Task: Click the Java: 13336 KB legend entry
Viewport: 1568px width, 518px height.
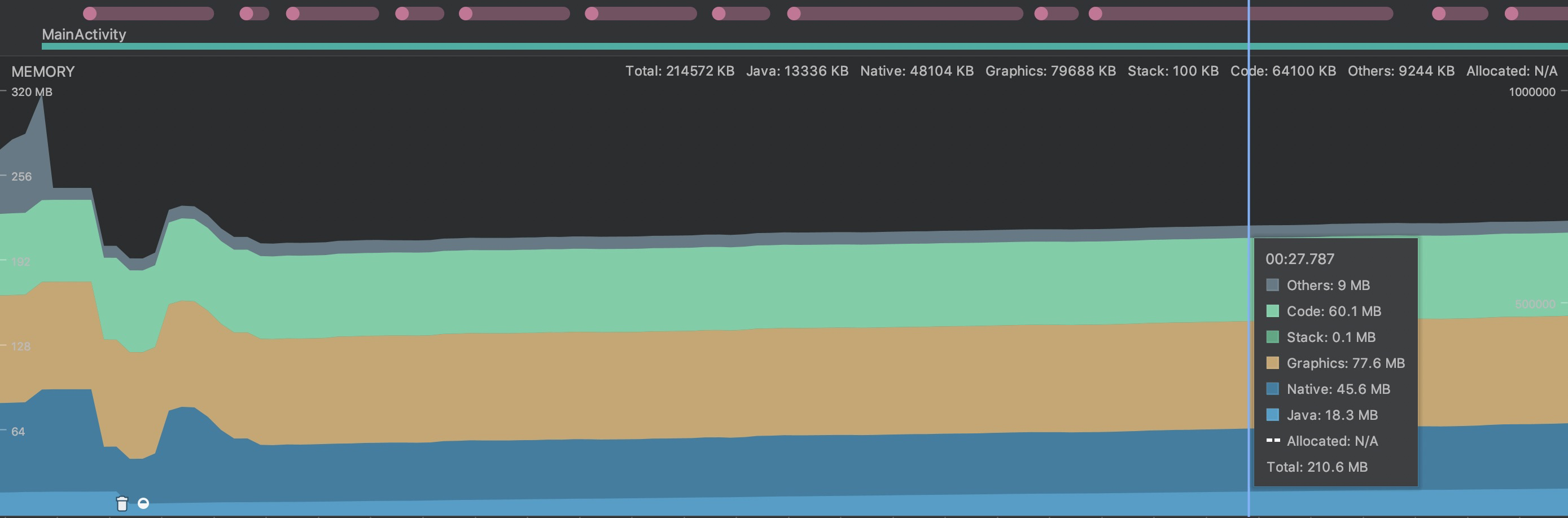Action: pyautogui.click(x=798, y=71)
